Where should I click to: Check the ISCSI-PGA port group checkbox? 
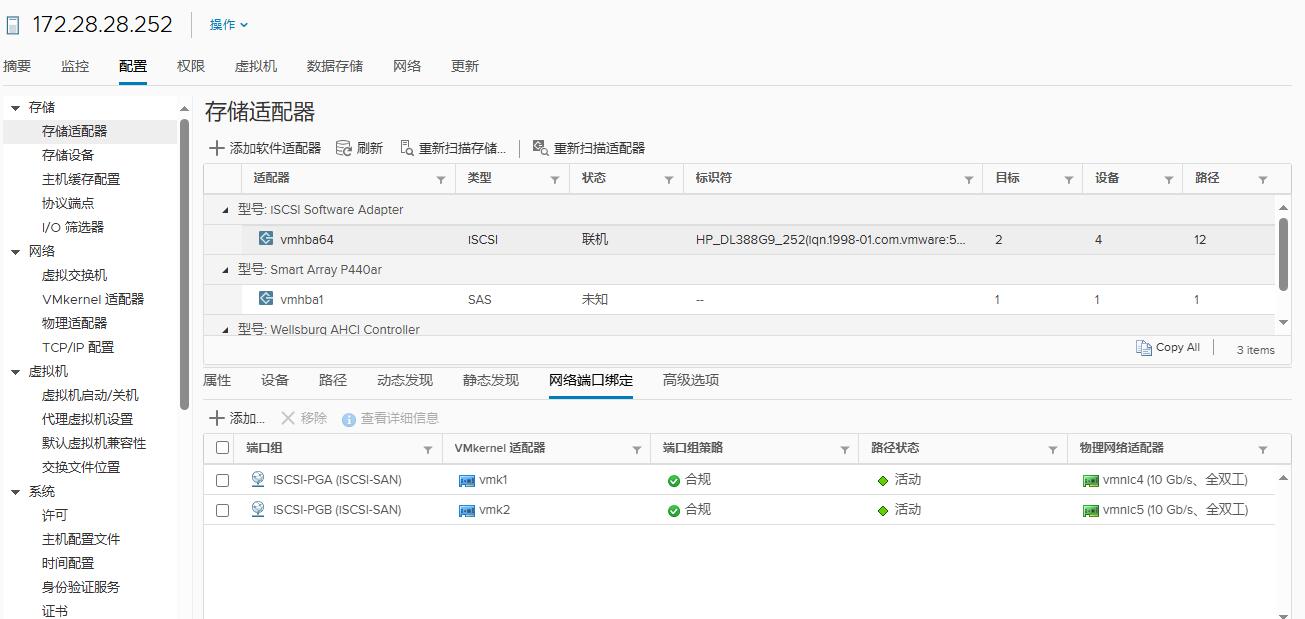click(223, 480)
